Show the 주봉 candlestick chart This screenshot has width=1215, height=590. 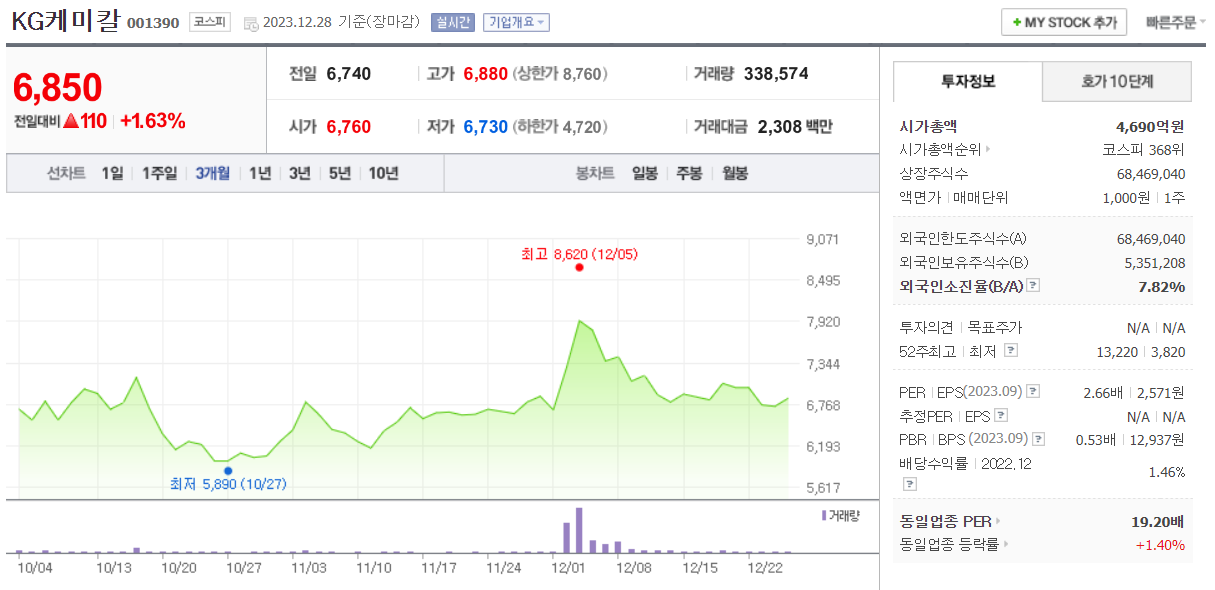coord(690,173)
